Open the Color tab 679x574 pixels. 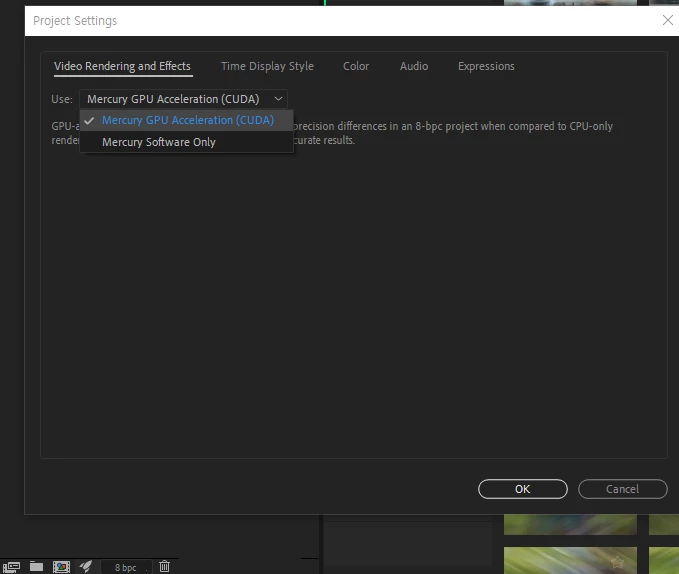click(356, 66)
